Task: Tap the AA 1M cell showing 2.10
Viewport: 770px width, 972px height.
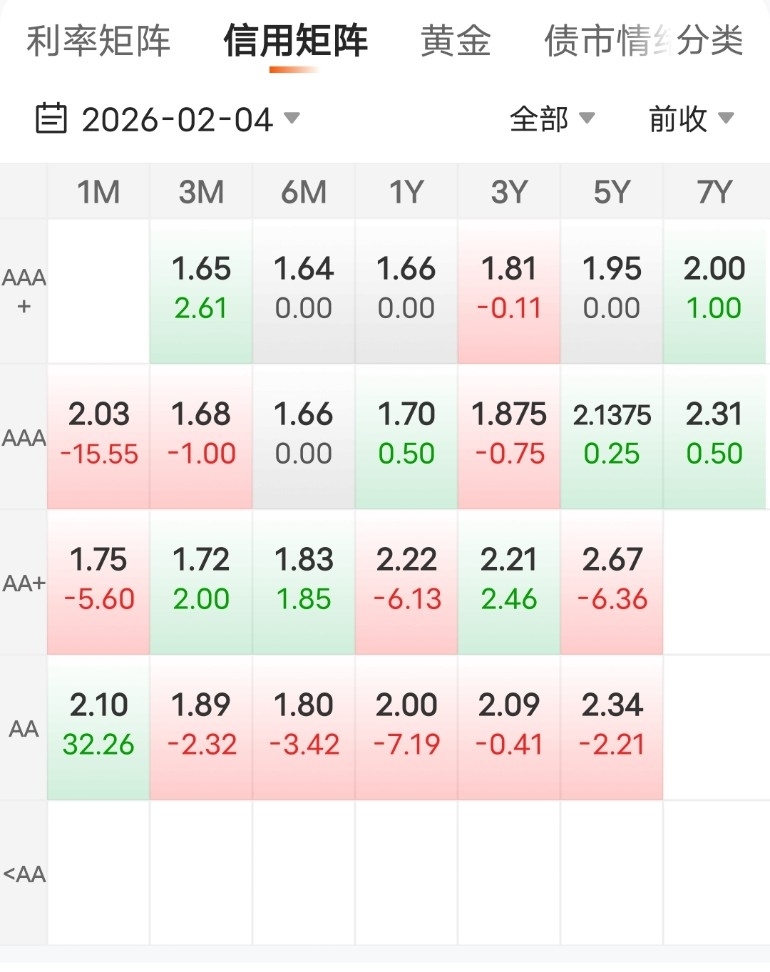Action: click(x=98, y=726)
